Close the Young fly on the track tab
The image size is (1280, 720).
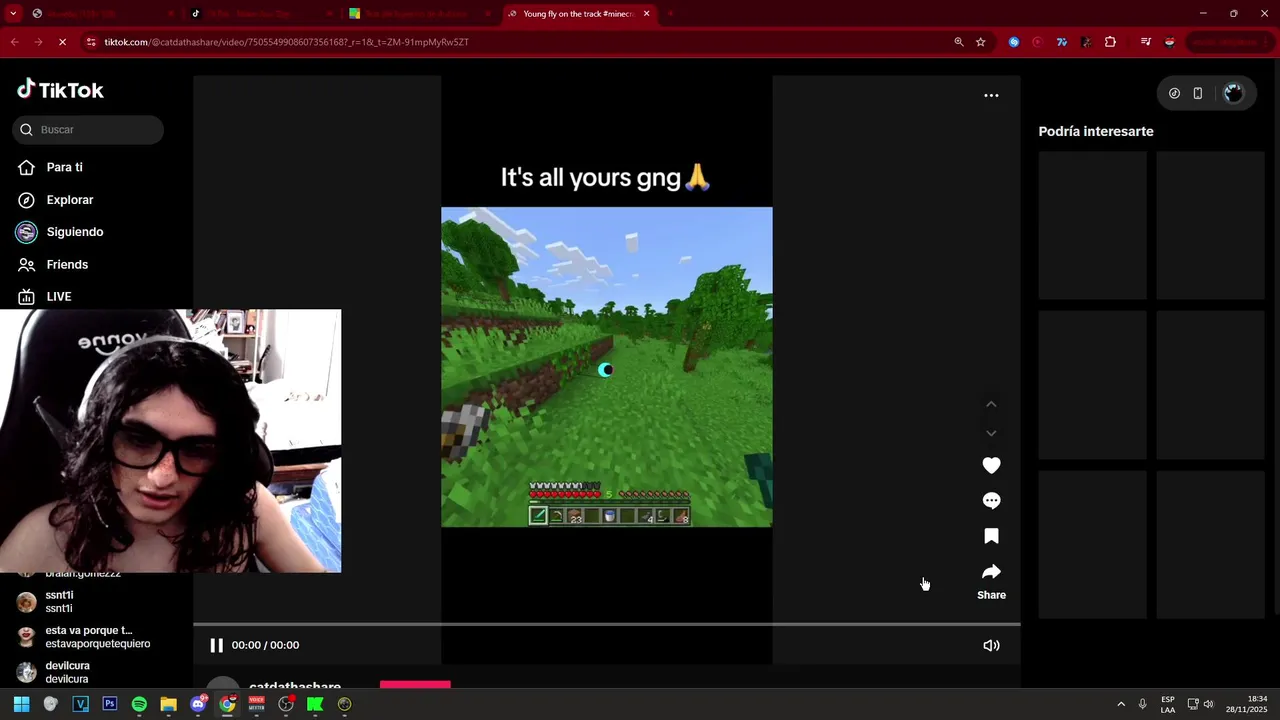coord(646,14)
